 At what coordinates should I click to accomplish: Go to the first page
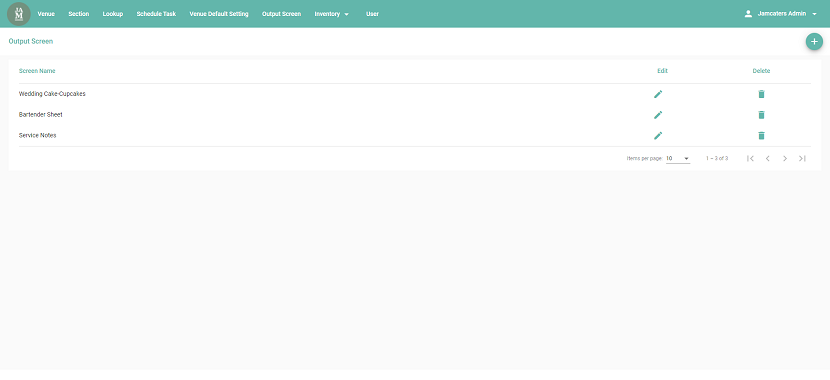tap(750, 158)
